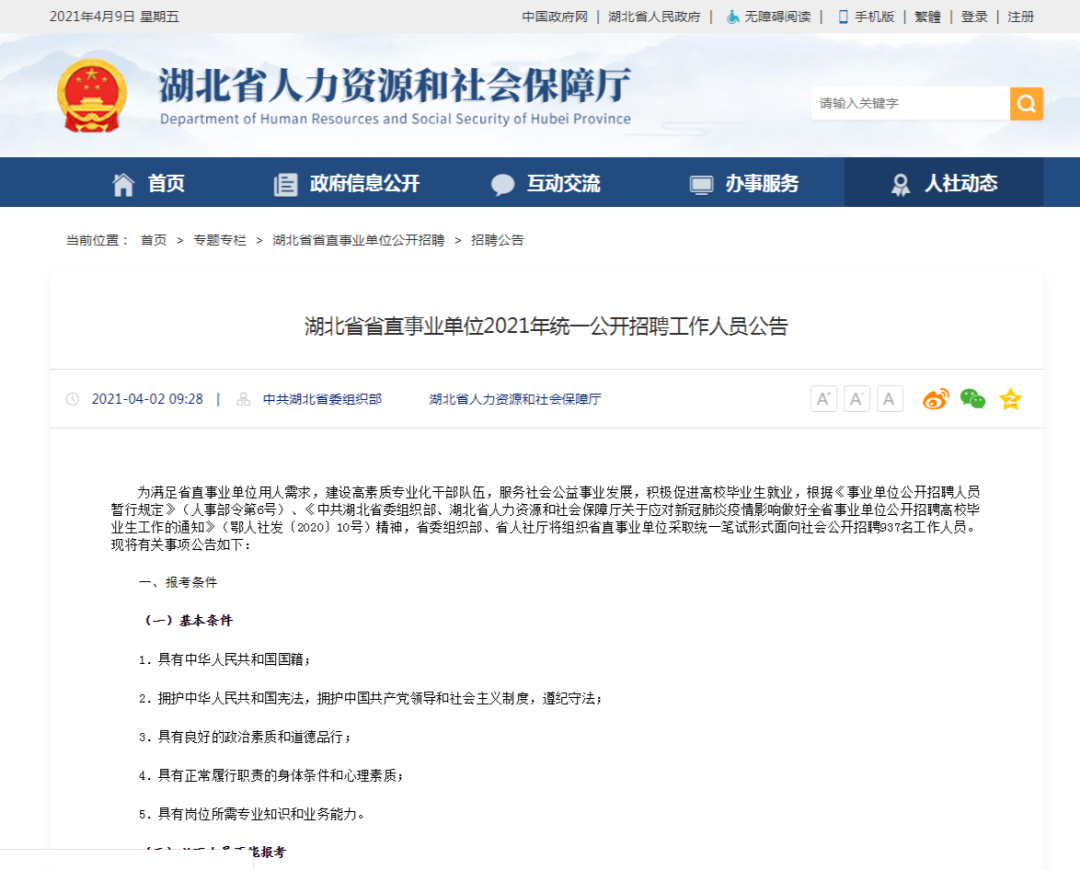Click the badge icon beside 人社动态

[x=900, y=184]
